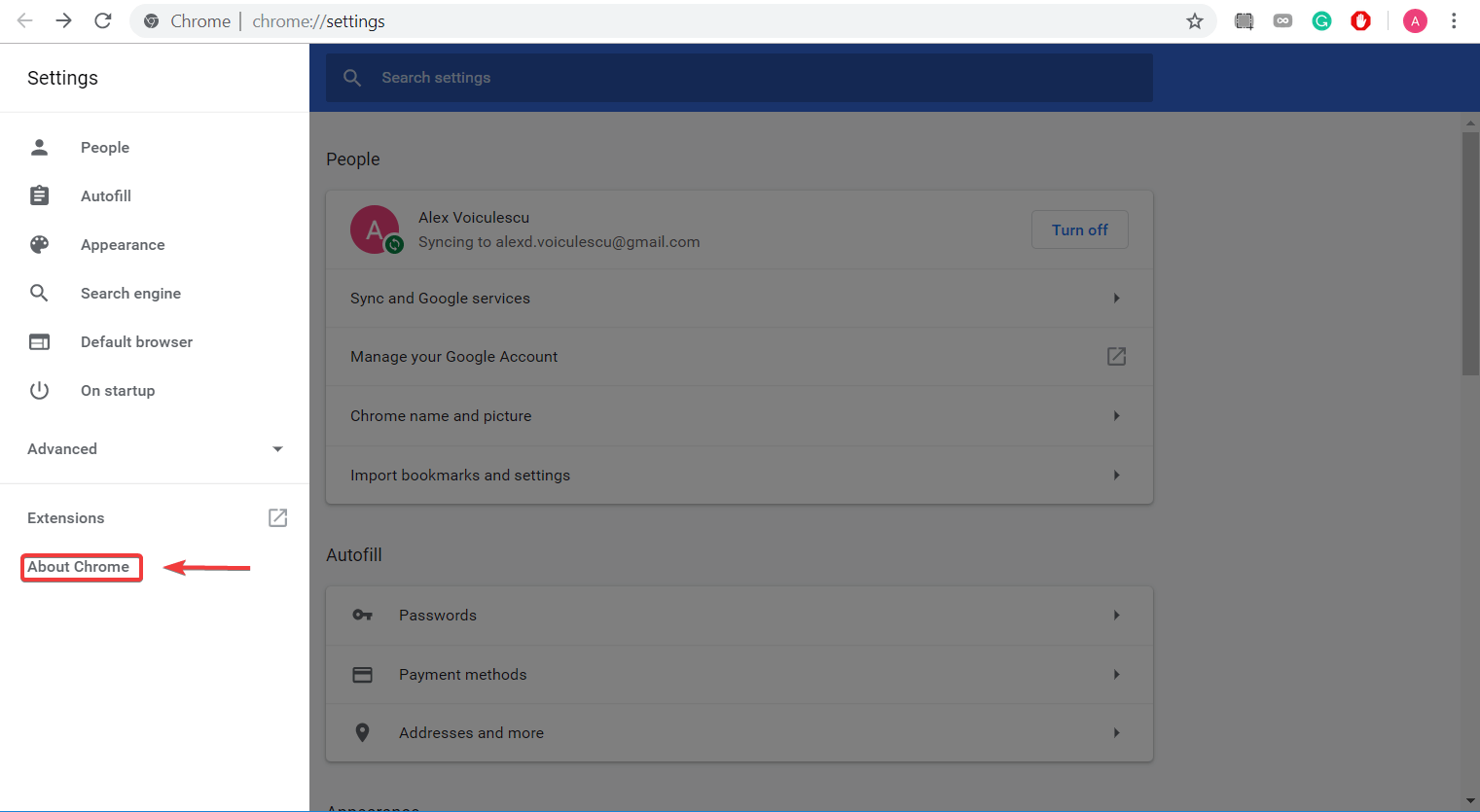Expand Chrome name and picture arrow
The width and height of the screenshot is (1480, 812).
click(x=1116, y=415)
